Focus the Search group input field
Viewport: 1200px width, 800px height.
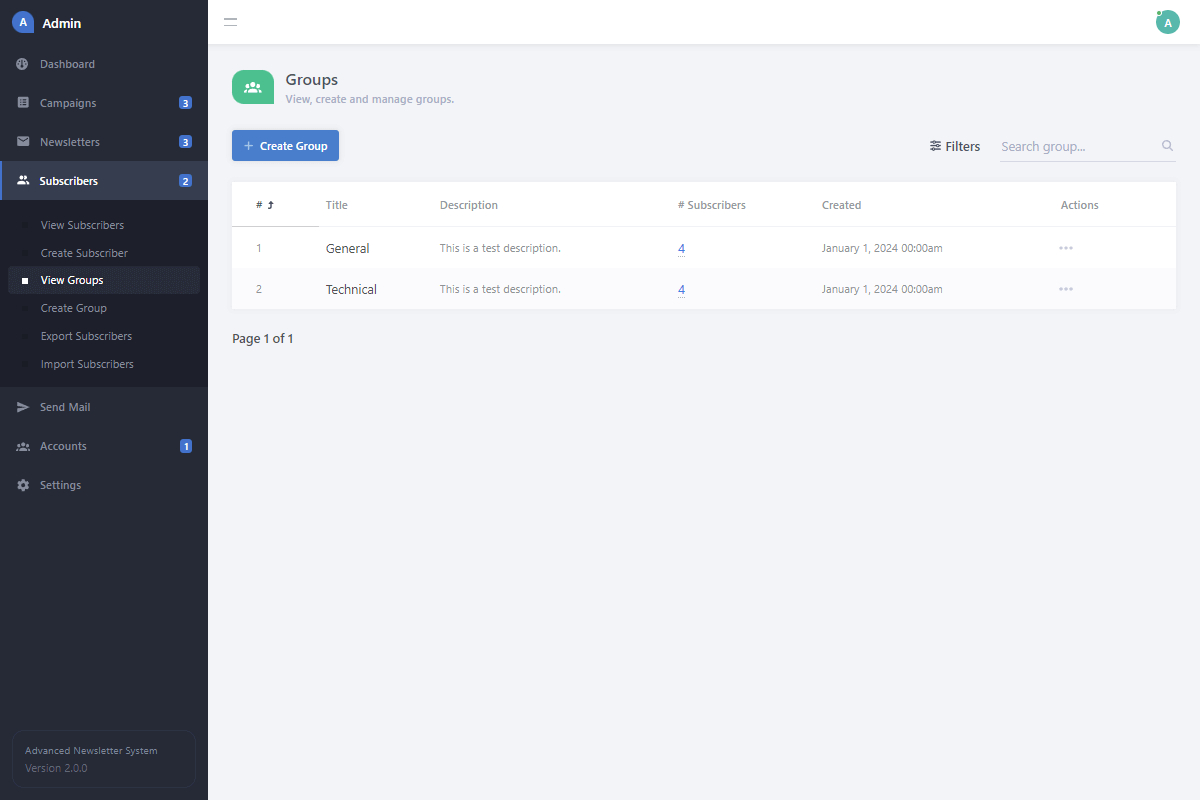point(1078,146)
